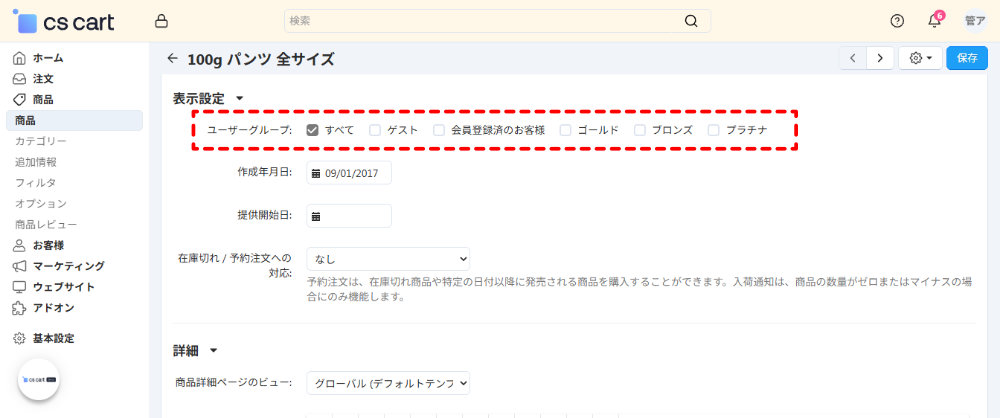
Task: Open マーケティング in the sidebar menu
Action: tap(68, 266)
